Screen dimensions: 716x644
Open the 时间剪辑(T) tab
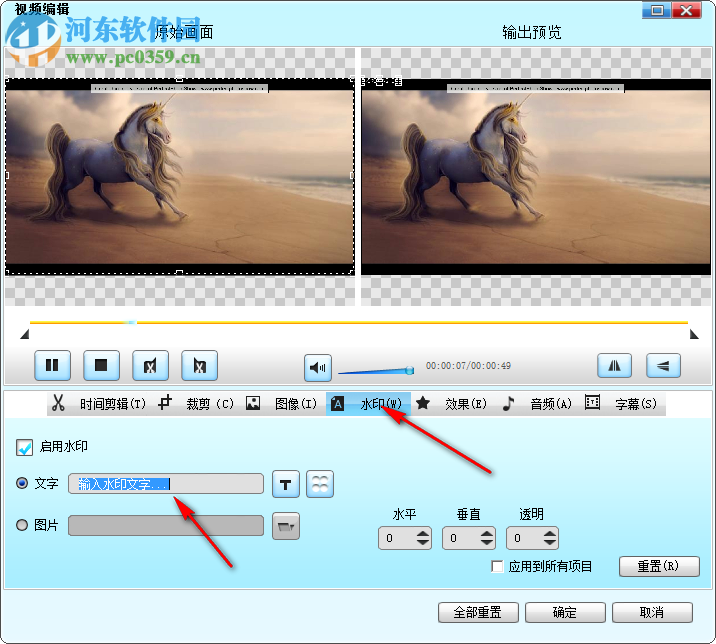(x=113, y=404)
